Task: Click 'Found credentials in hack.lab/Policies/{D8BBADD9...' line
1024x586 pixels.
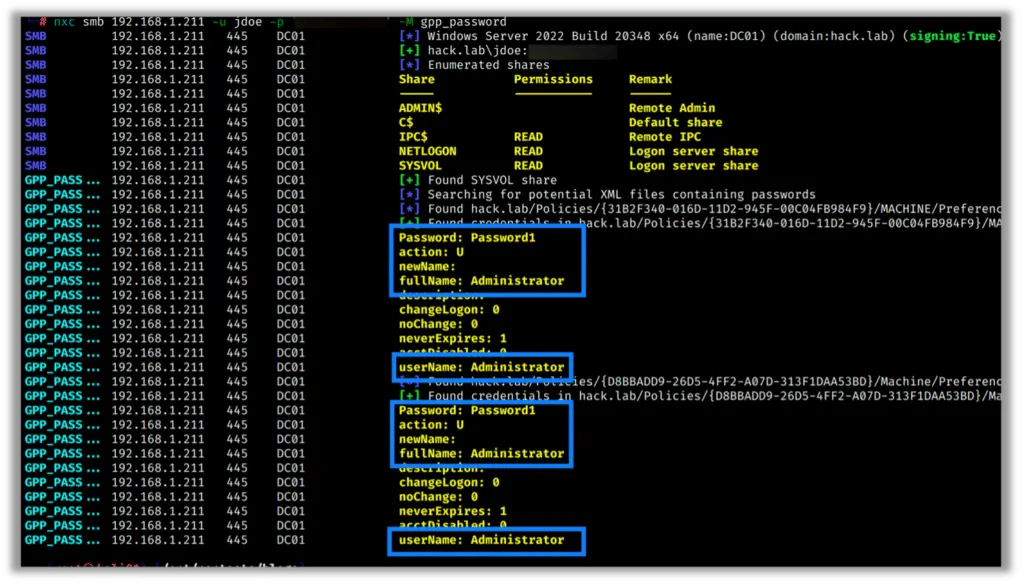Action: (x=714, y=395)
